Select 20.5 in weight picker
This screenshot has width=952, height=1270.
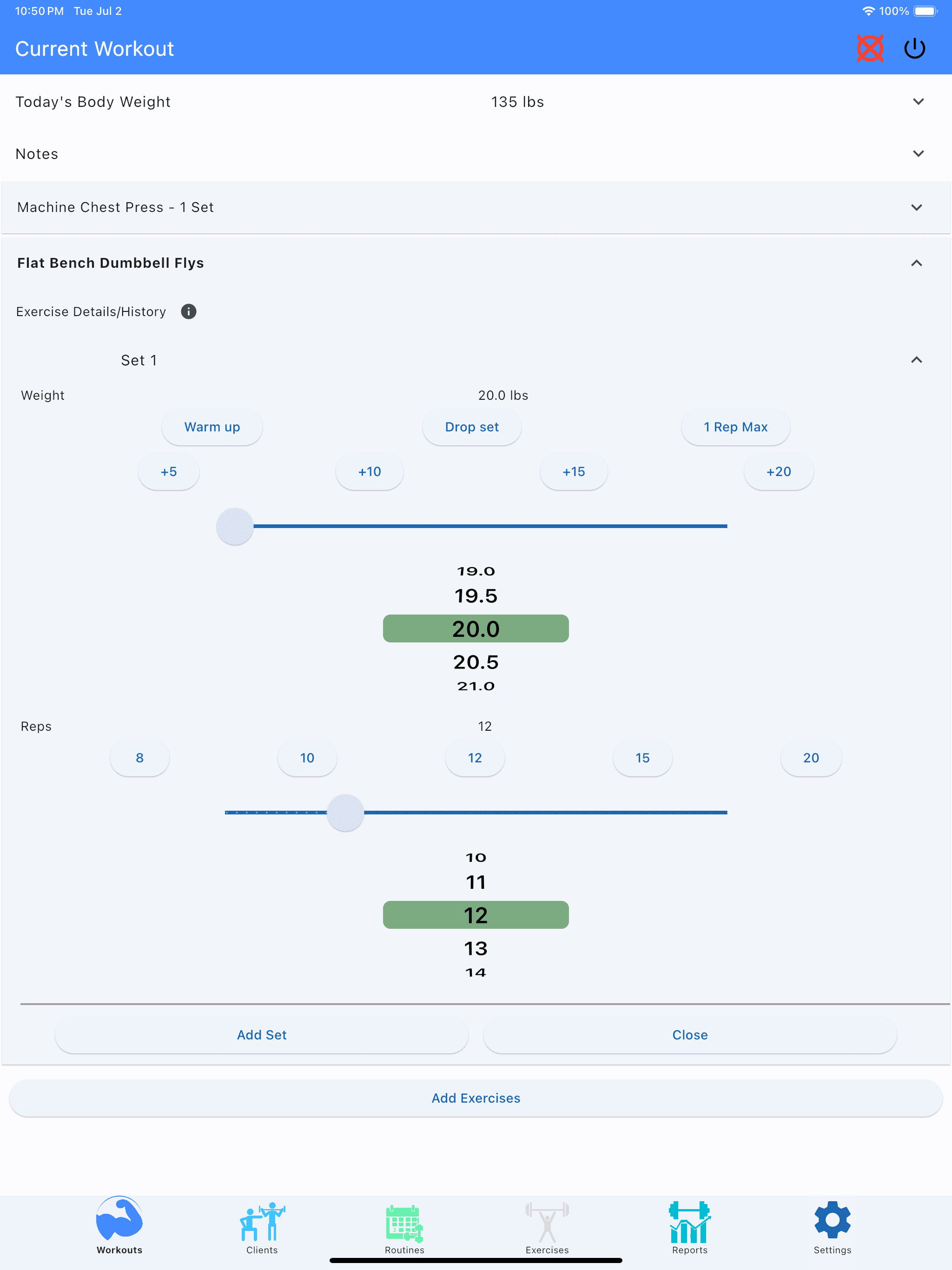click(x=476, y=662)
